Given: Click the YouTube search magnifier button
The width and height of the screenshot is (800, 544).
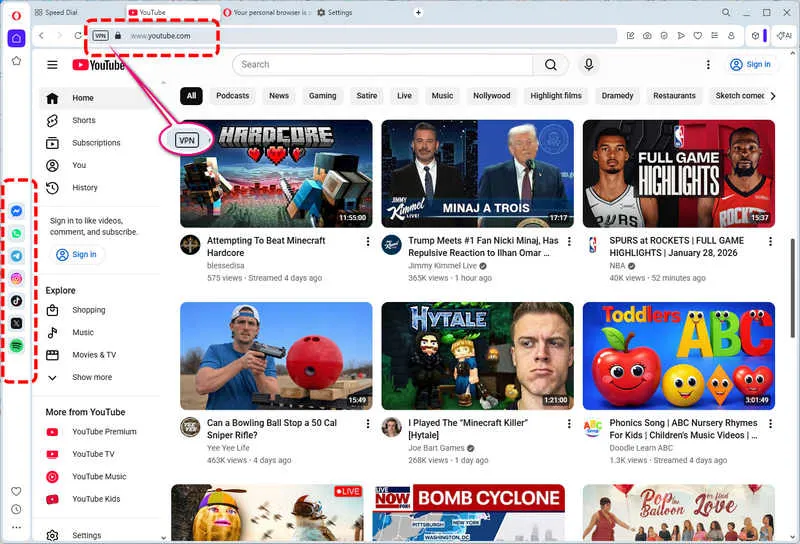Looking at the screenshot, I should (551, 65).
